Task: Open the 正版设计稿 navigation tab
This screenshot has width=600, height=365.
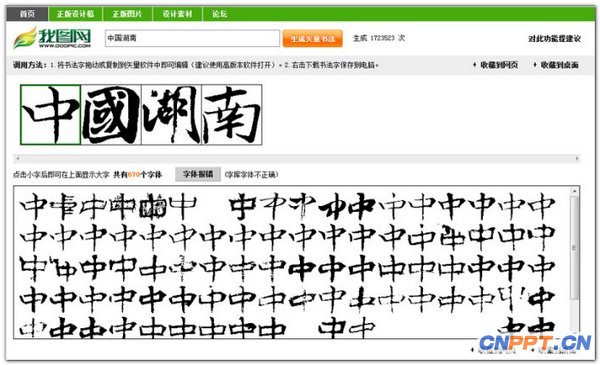Action: tap(75, 14)
